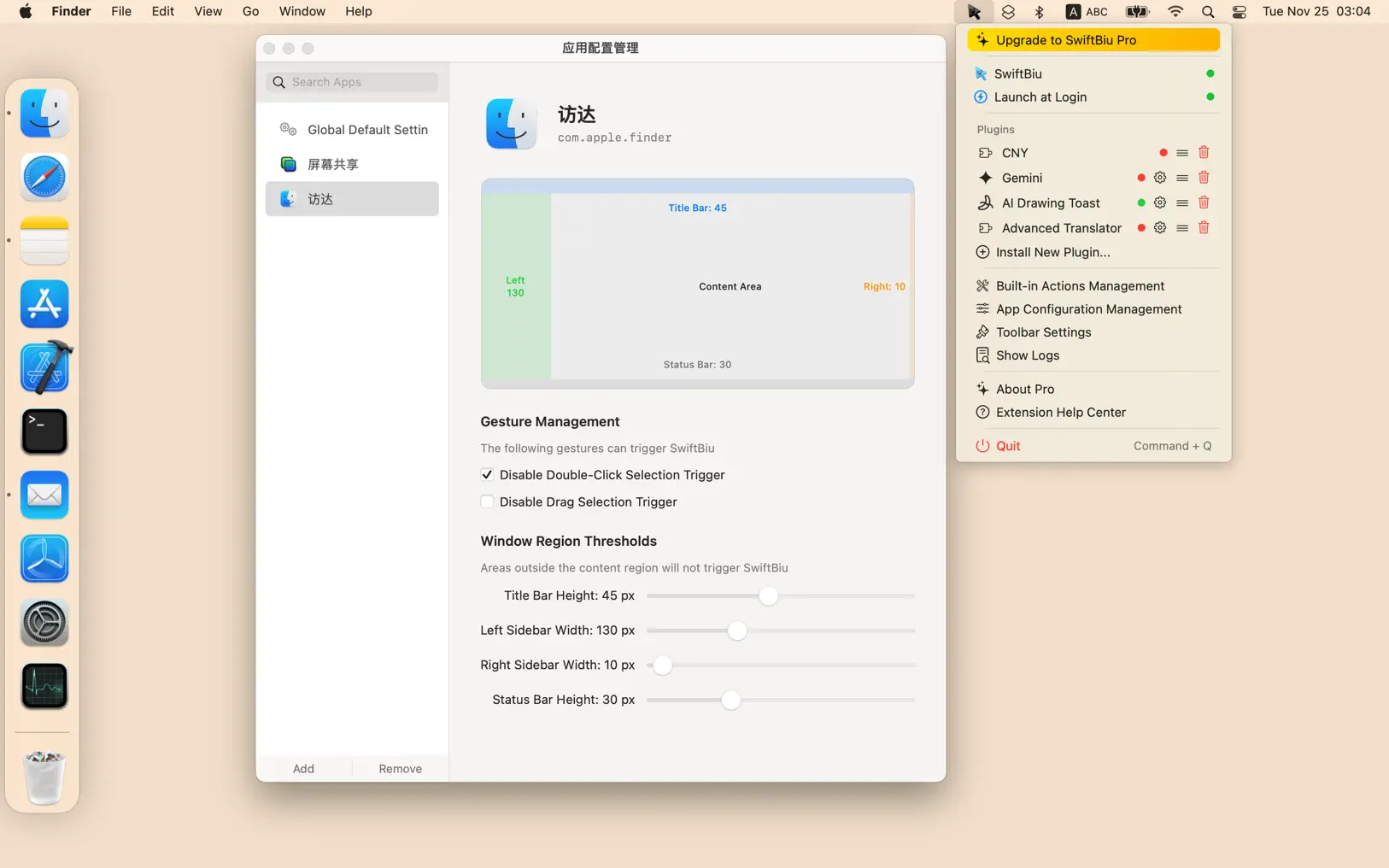
Task: Click the Advanced Translator trash icon
Action: (x=1204, y=228)
